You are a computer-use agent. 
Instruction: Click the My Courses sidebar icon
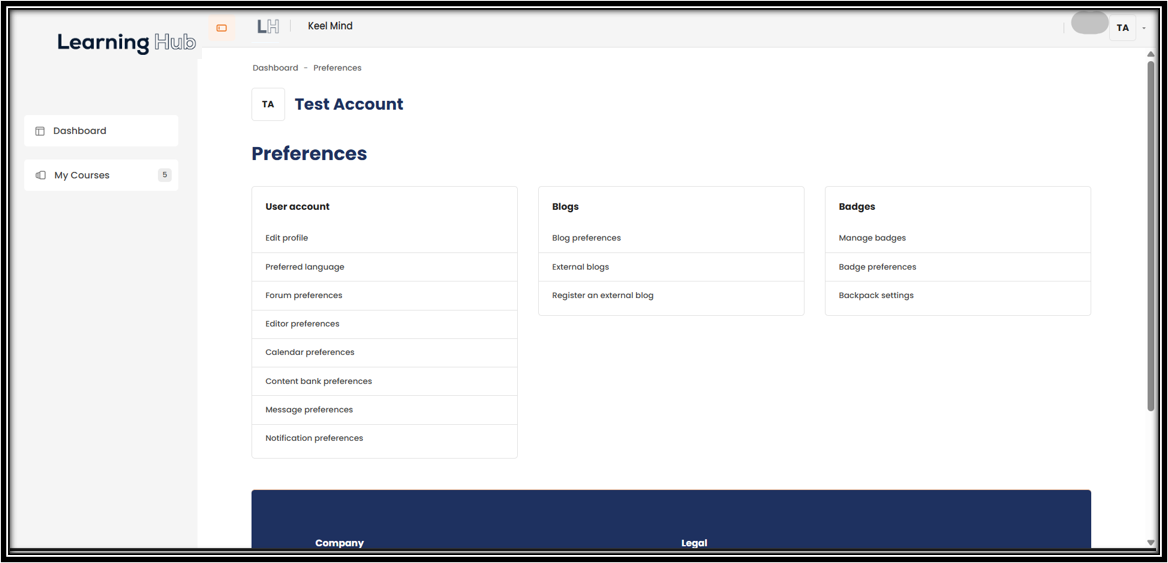40,176
